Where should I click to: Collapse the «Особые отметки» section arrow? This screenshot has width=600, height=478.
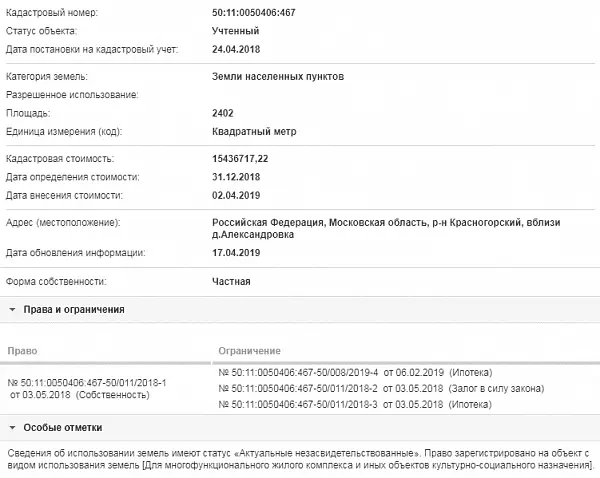12,427
